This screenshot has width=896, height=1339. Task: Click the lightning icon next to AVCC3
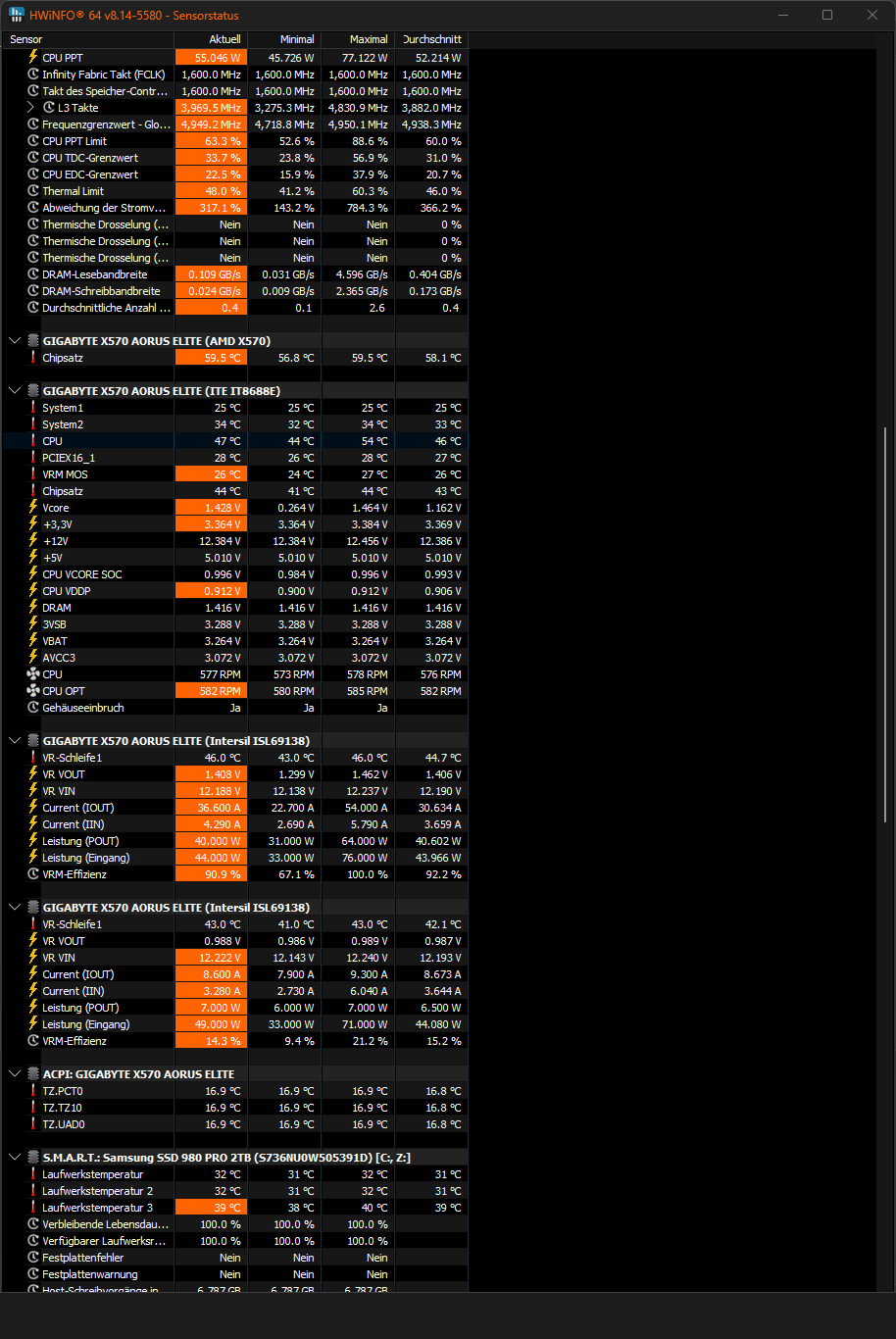click(x=33, y=658)
